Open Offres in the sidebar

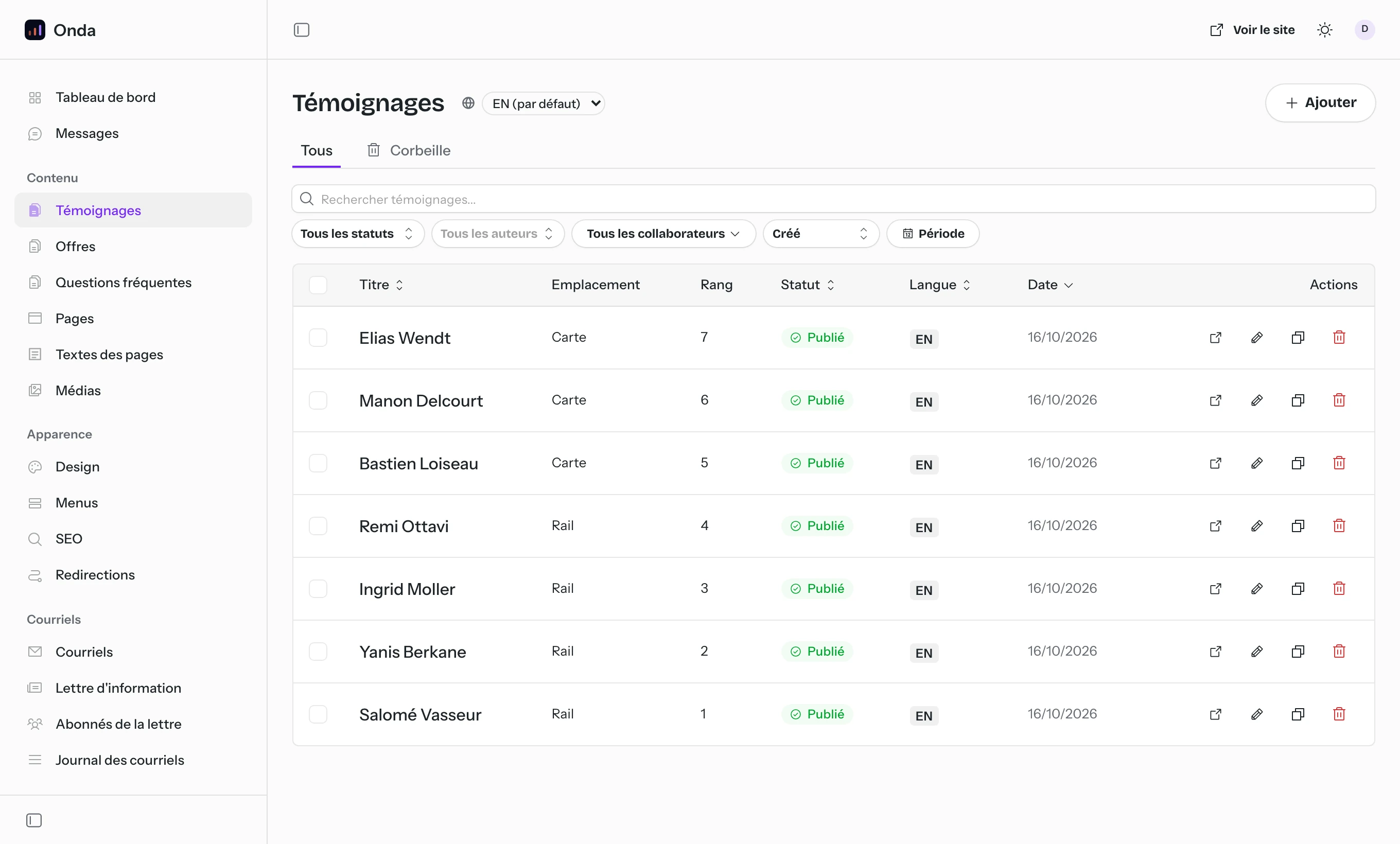pyautogui.click(x=133, y=246)
